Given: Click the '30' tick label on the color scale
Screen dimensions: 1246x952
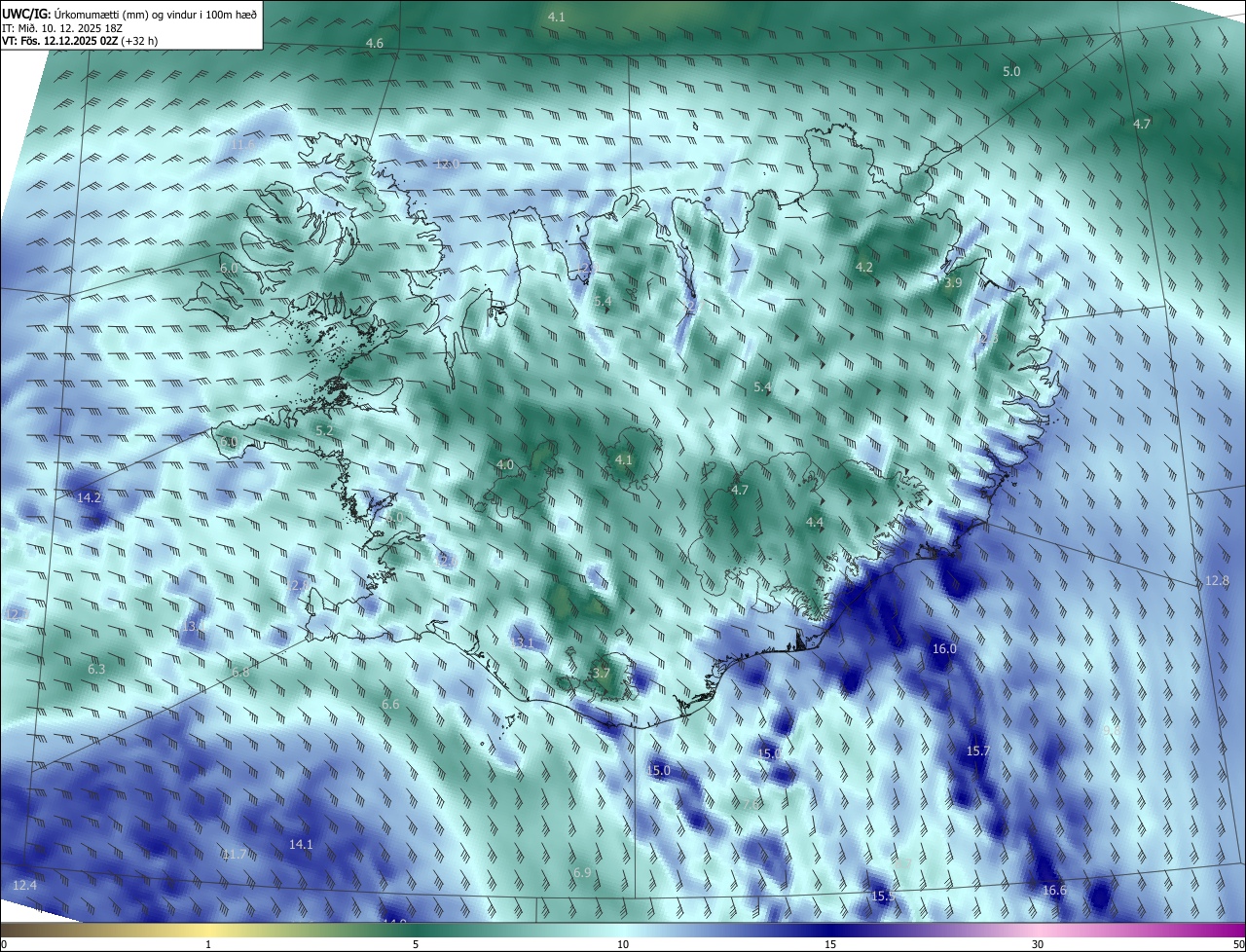Looking at the screenshot, I should coord(1038,945).
